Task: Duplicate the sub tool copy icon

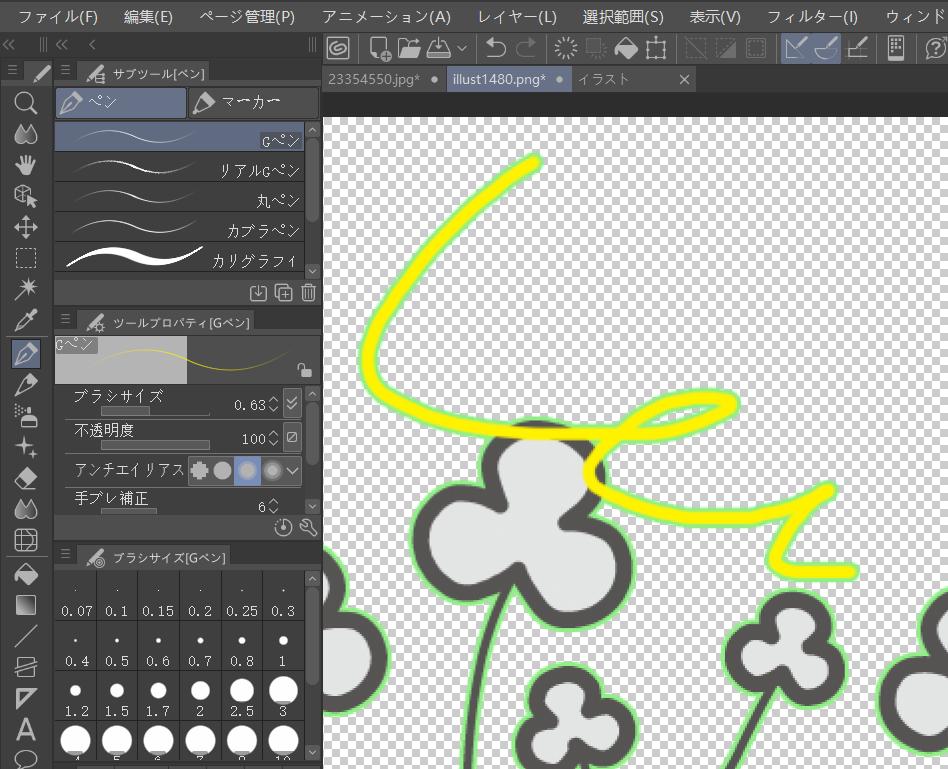Action: point(283,293)
